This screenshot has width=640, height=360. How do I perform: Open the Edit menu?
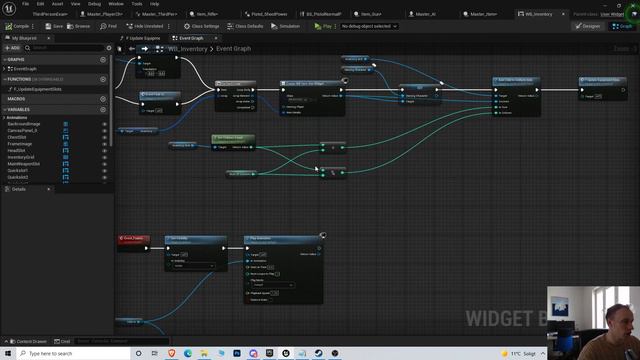pyautogui.click(x=40, y=4)
